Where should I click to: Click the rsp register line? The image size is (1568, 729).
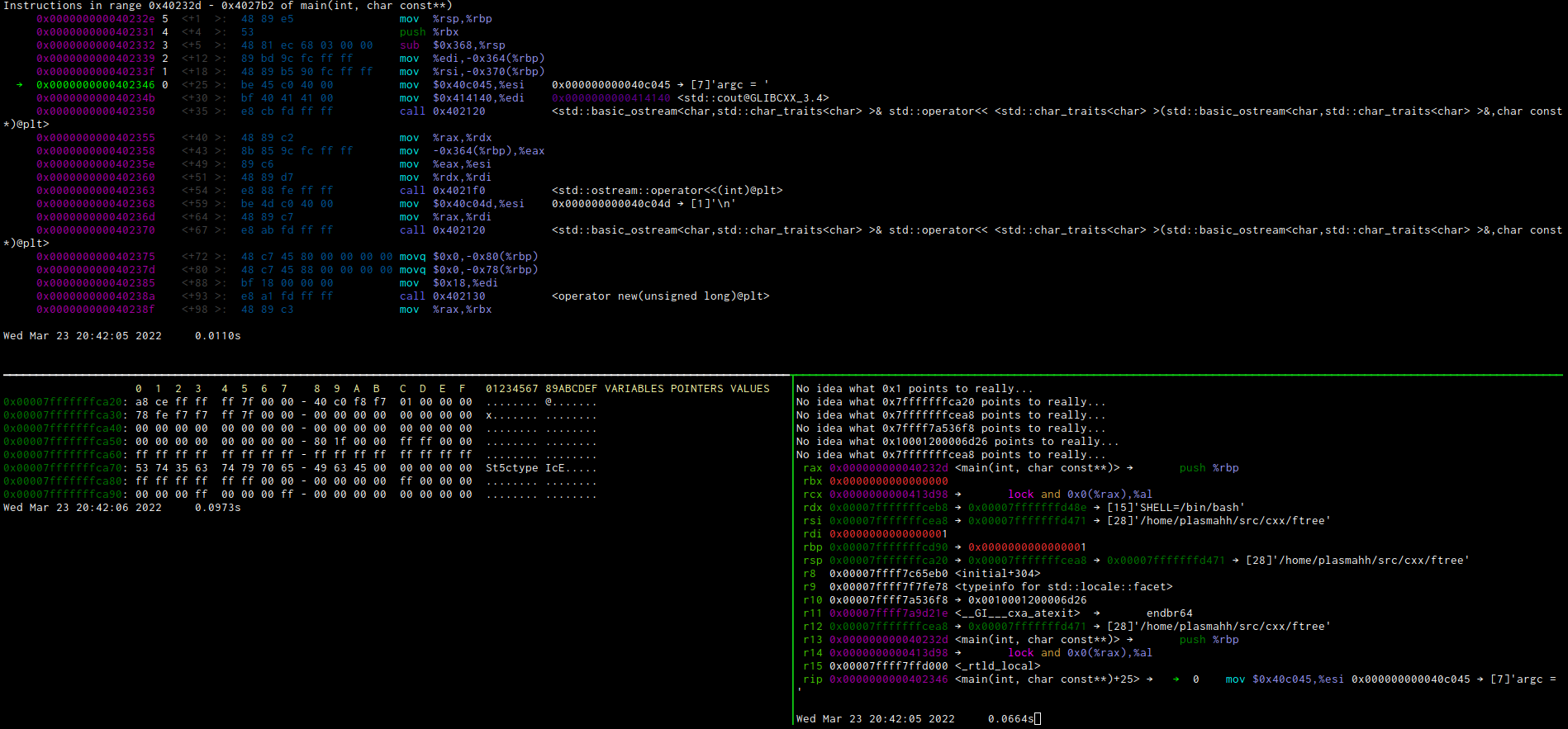[1136, 561]
